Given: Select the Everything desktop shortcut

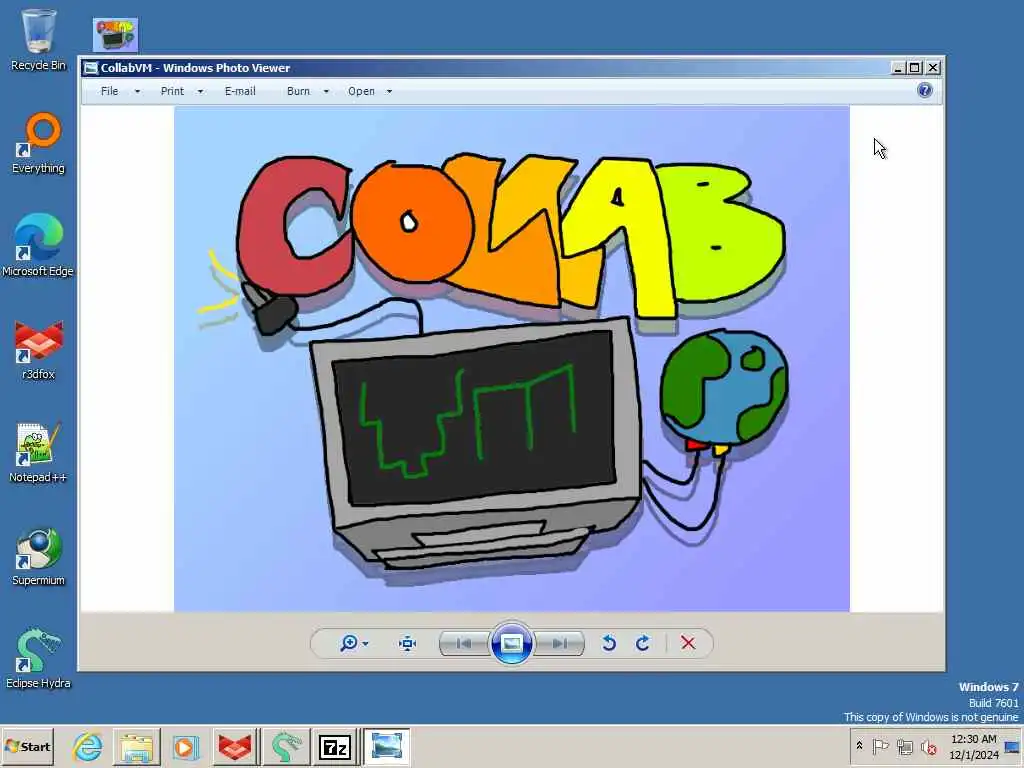Looking at the screenshot, I should 39,144.
